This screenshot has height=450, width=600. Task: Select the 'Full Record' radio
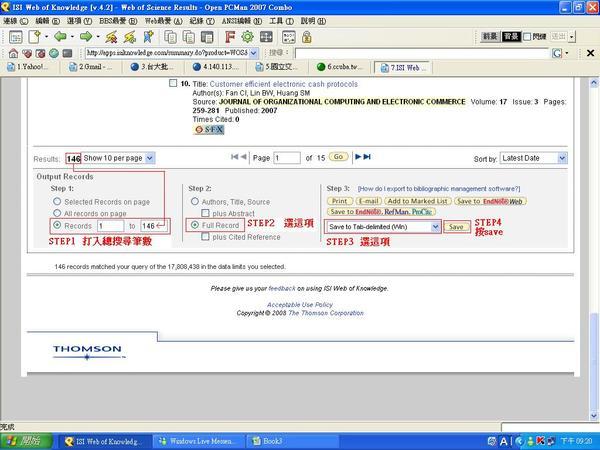click(x=195, y=225)
